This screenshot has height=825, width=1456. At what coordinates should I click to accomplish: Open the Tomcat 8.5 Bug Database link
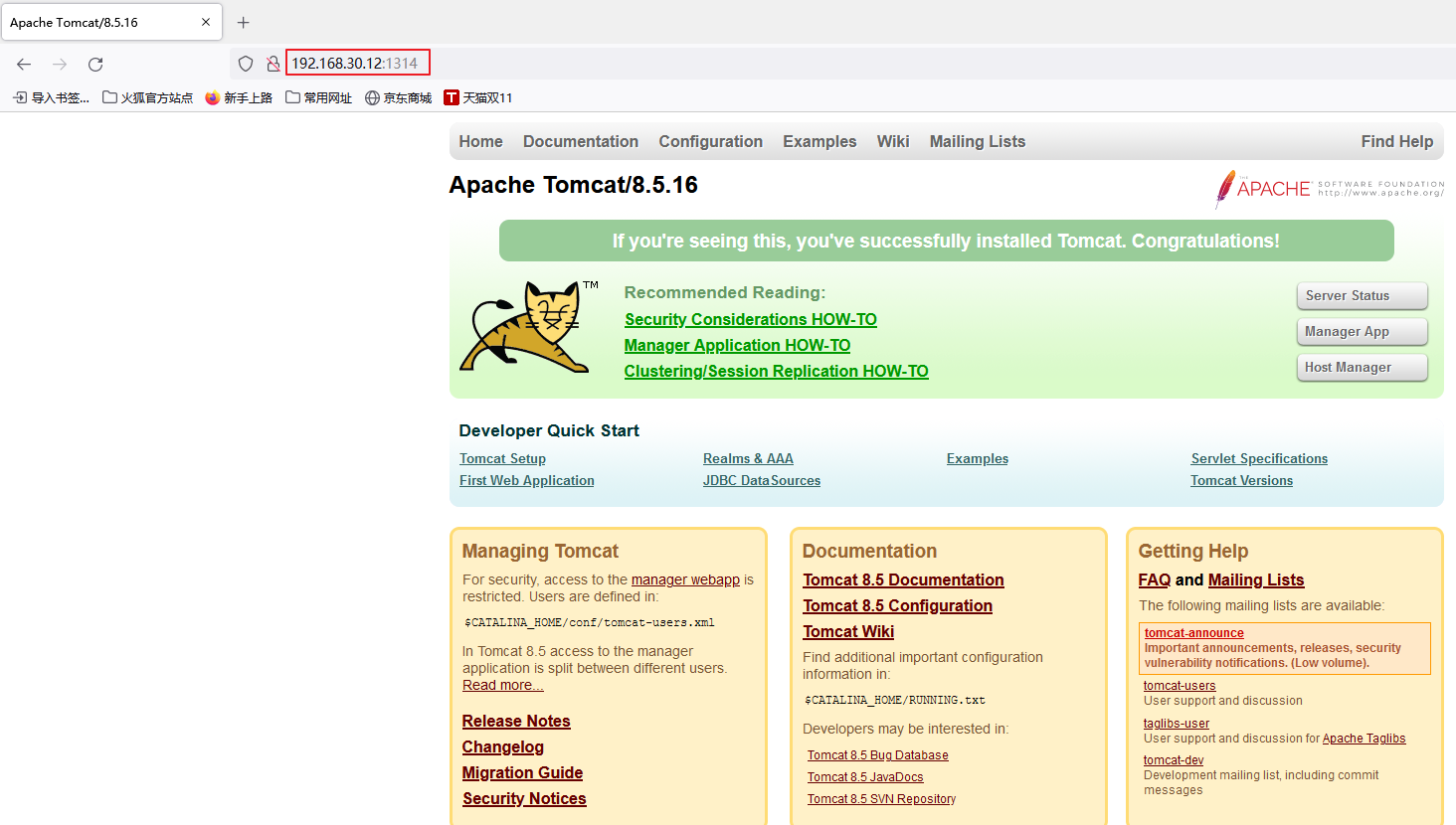(x=878, y=755)
